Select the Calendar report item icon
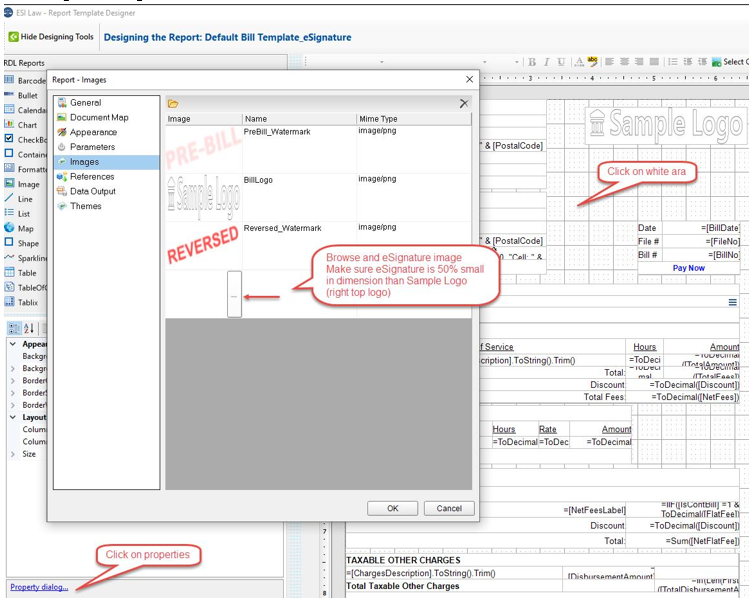This screenshot has width=749, height=603. [9, 110]
